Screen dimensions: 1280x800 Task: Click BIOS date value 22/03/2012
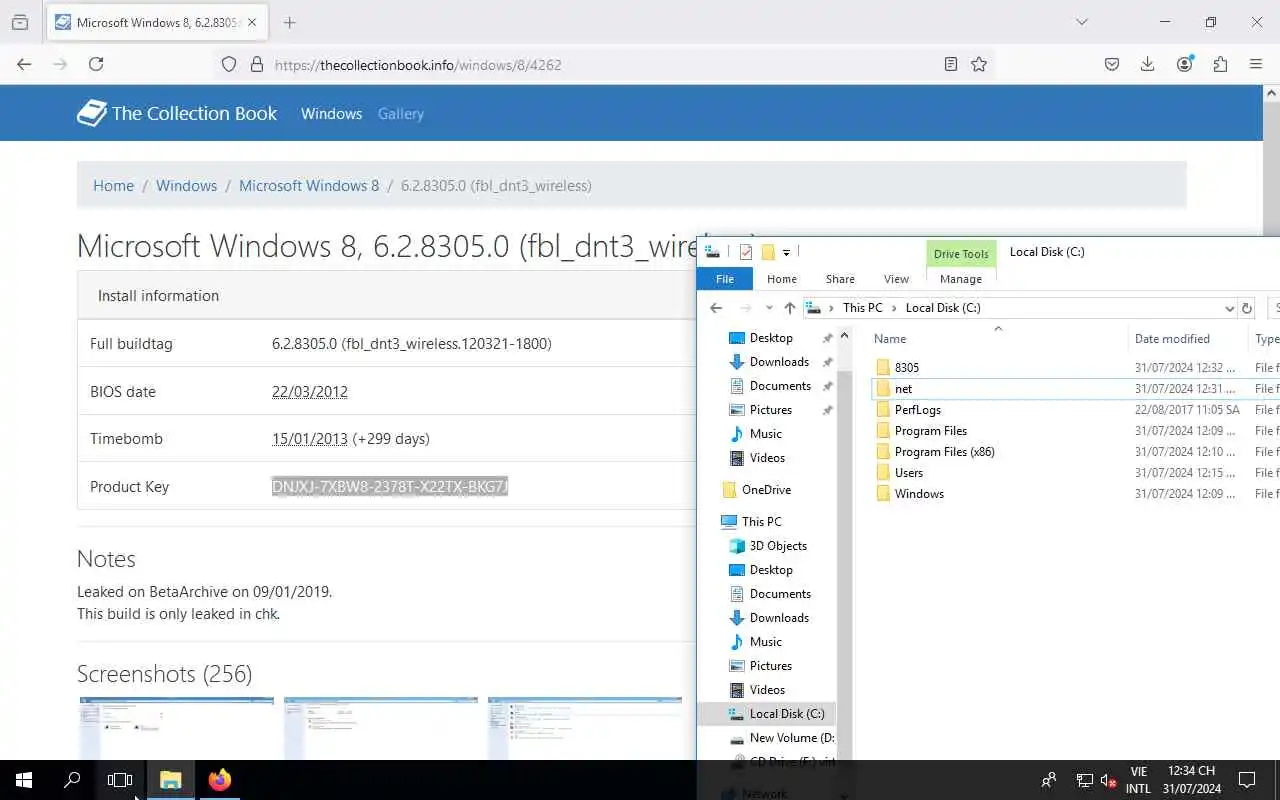coord(310,392)
